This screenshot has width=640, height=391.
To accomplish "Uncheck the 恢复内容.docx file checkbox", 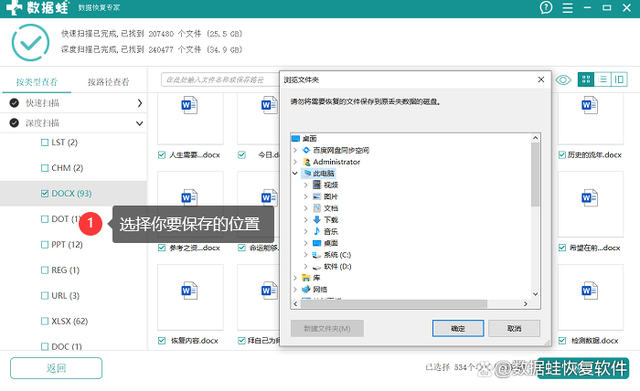I will pos(162,340).
